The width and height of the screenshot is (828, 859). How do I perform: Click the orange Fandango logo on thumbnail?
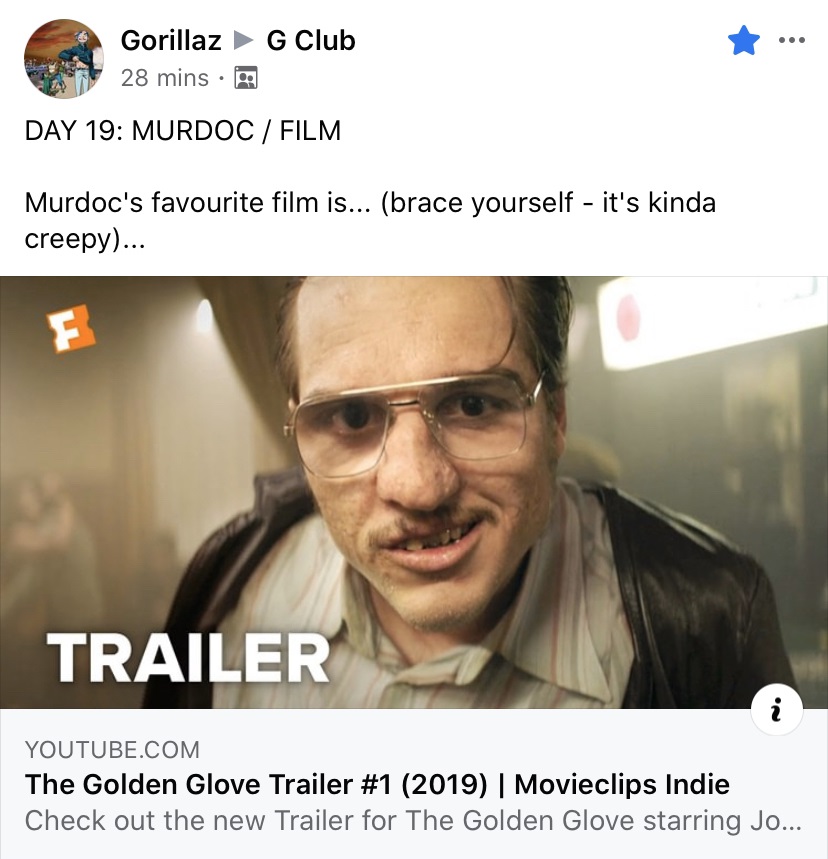point(71,328)
